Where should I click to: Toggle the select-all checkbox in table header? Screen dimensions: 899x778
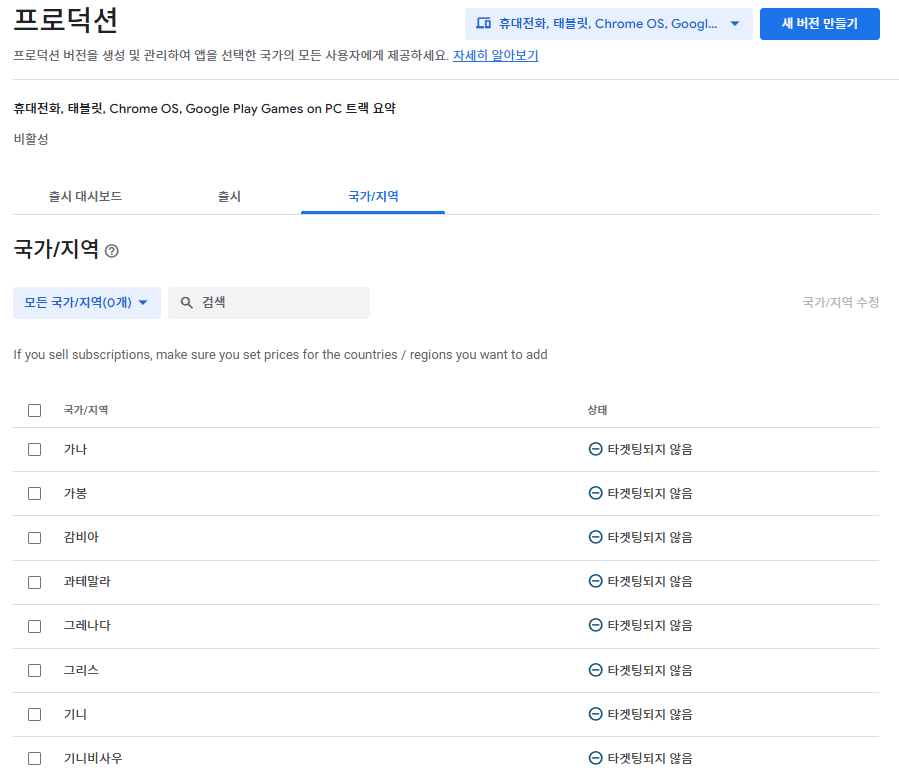pyautogui.click(x=34, y=410)
